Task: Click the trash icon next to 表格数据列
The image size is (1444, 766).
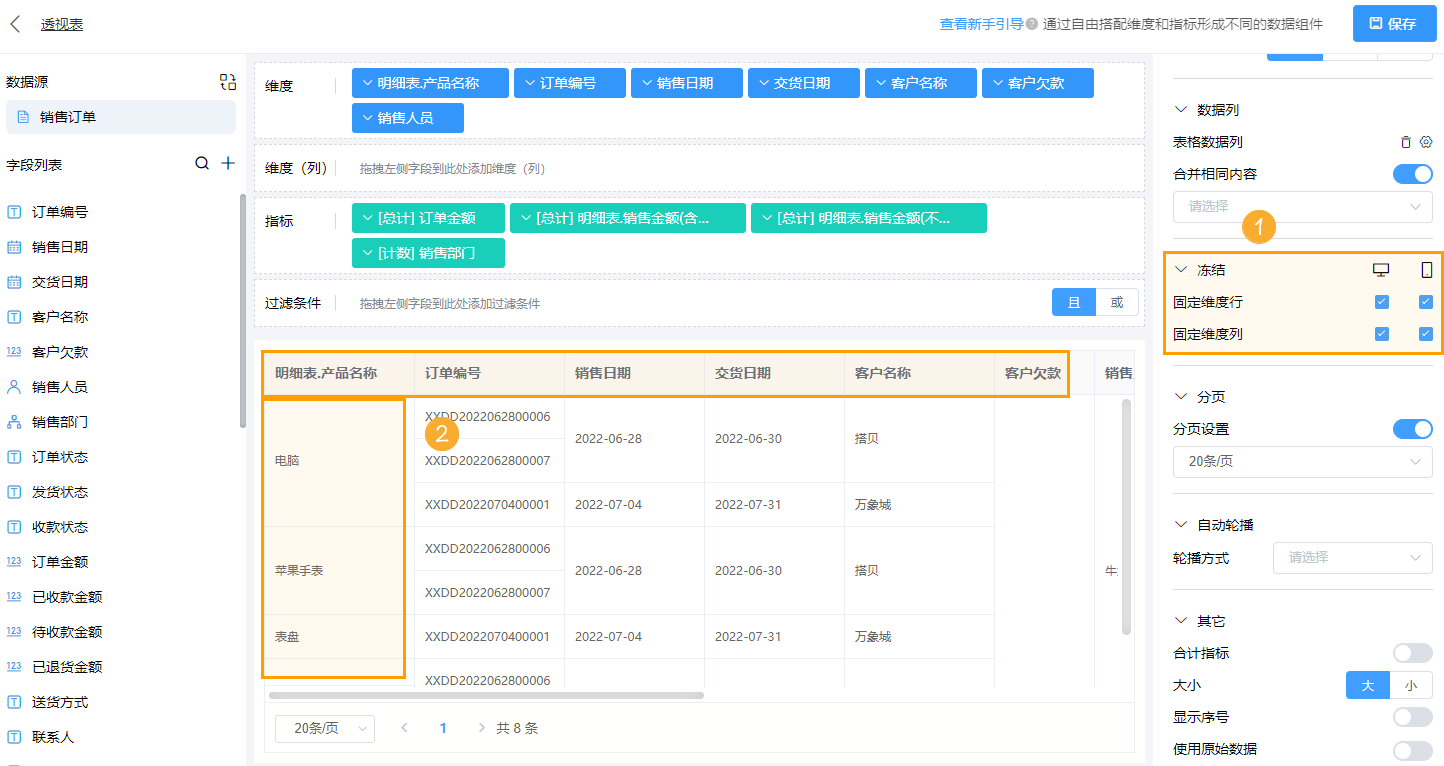Action: click(1406, 142)
